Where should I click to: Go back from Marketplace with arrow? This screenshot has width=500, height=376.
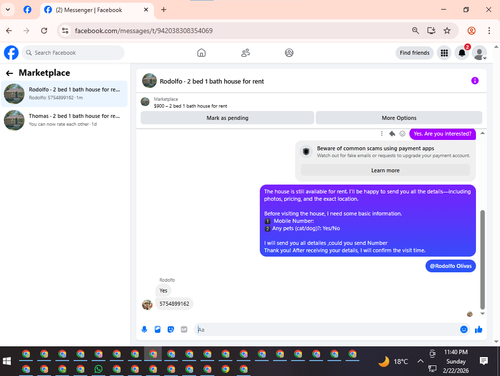point(9,73)
